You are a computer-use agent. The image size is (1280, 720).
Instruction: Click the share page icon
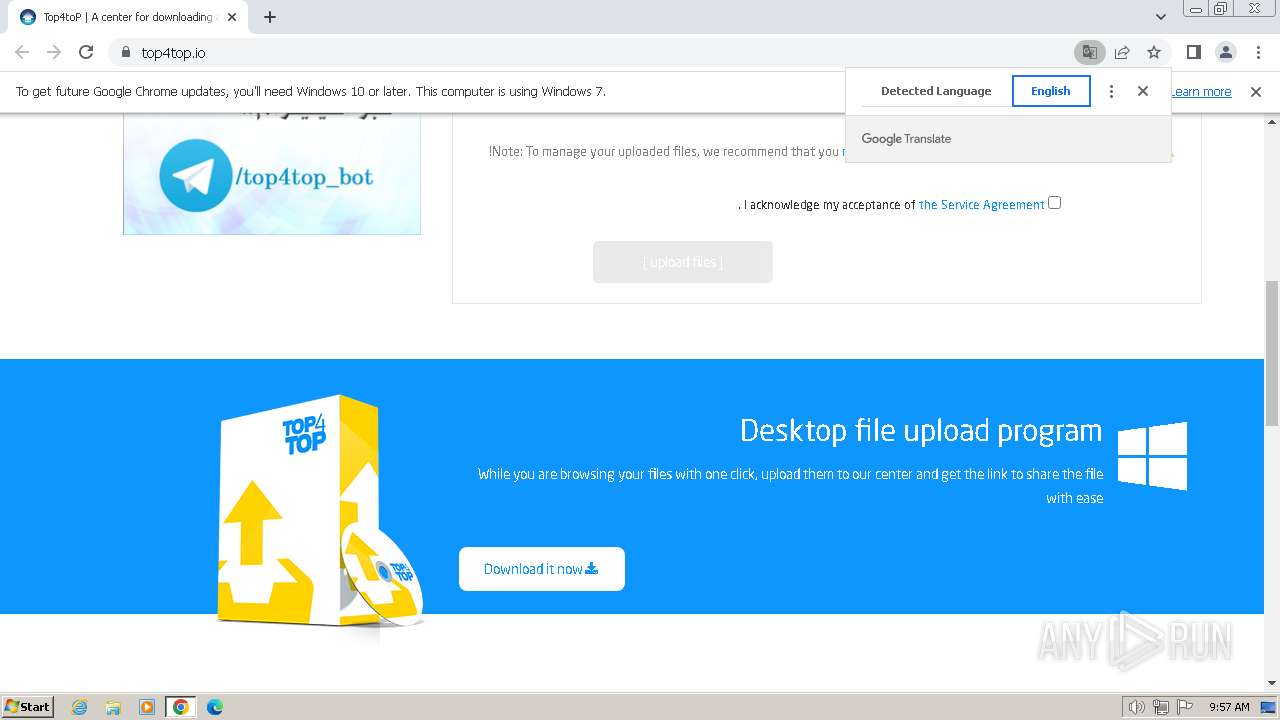1122,52
